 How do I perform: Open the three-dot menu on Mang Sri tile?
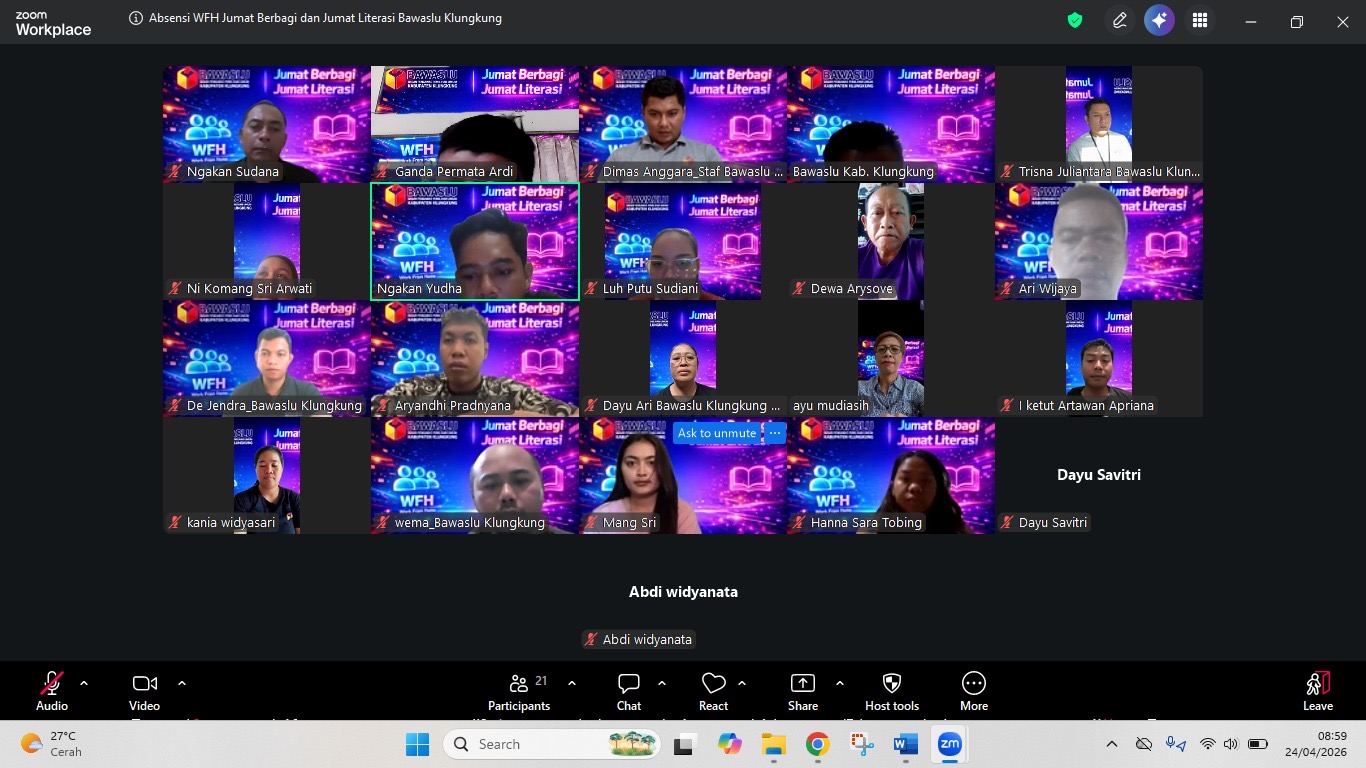(775, 433)
